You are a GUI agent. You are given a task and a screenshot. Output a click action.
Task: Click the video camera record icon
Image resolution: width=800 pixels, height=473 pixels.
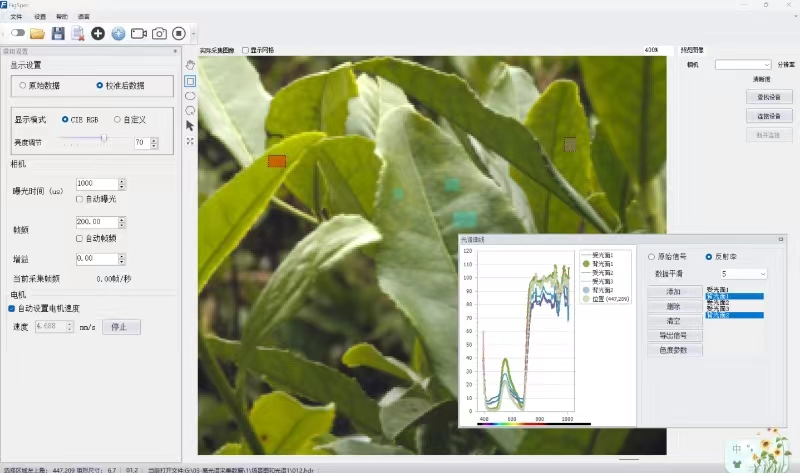(x=138, y=33)
